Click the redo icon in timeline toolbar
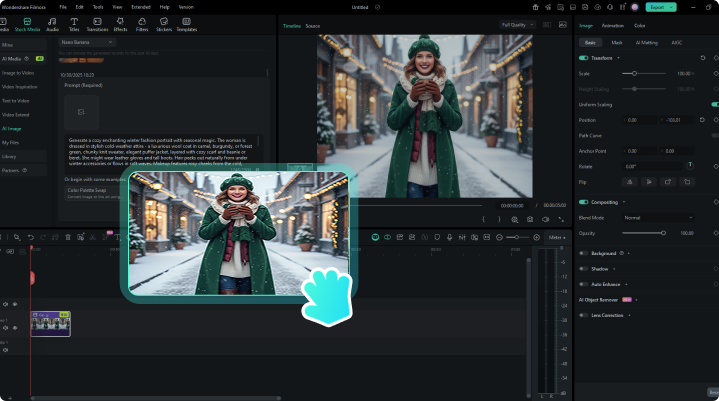This screenshot has width=719, height=401. pyautogui.click(x=43, y=237)
